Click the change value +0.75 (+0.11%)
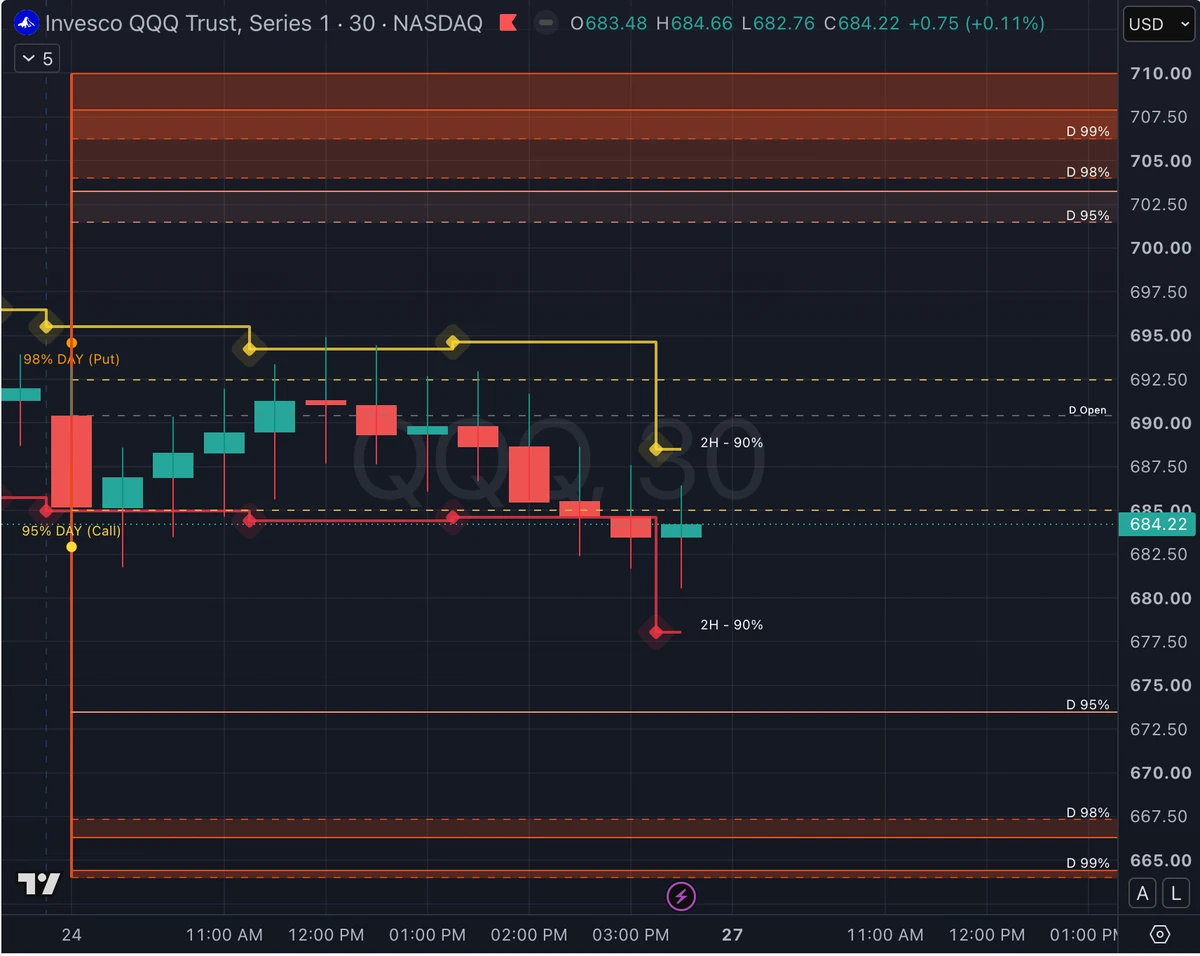Viewport: 1200px width, 956px height. (978, 23)
